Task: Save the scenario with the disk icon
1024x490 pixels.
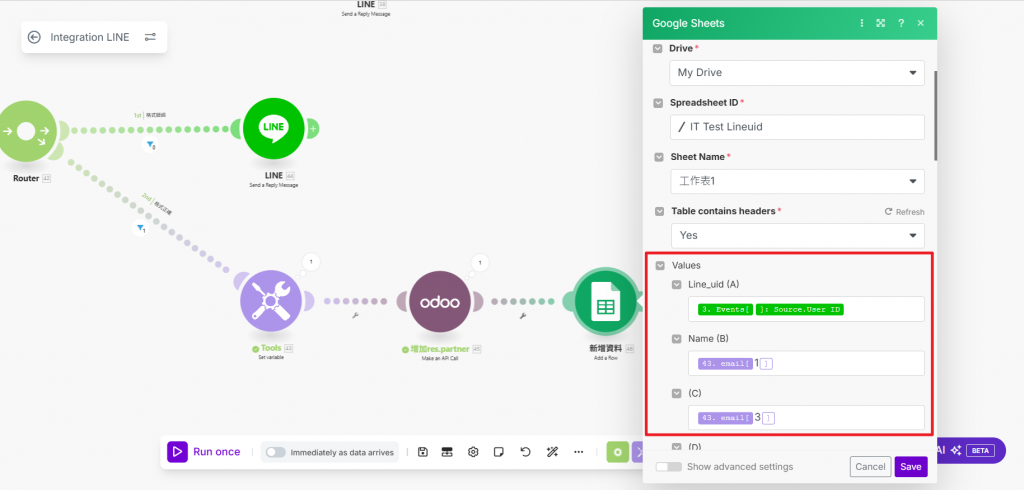Action: click(423, 452)
